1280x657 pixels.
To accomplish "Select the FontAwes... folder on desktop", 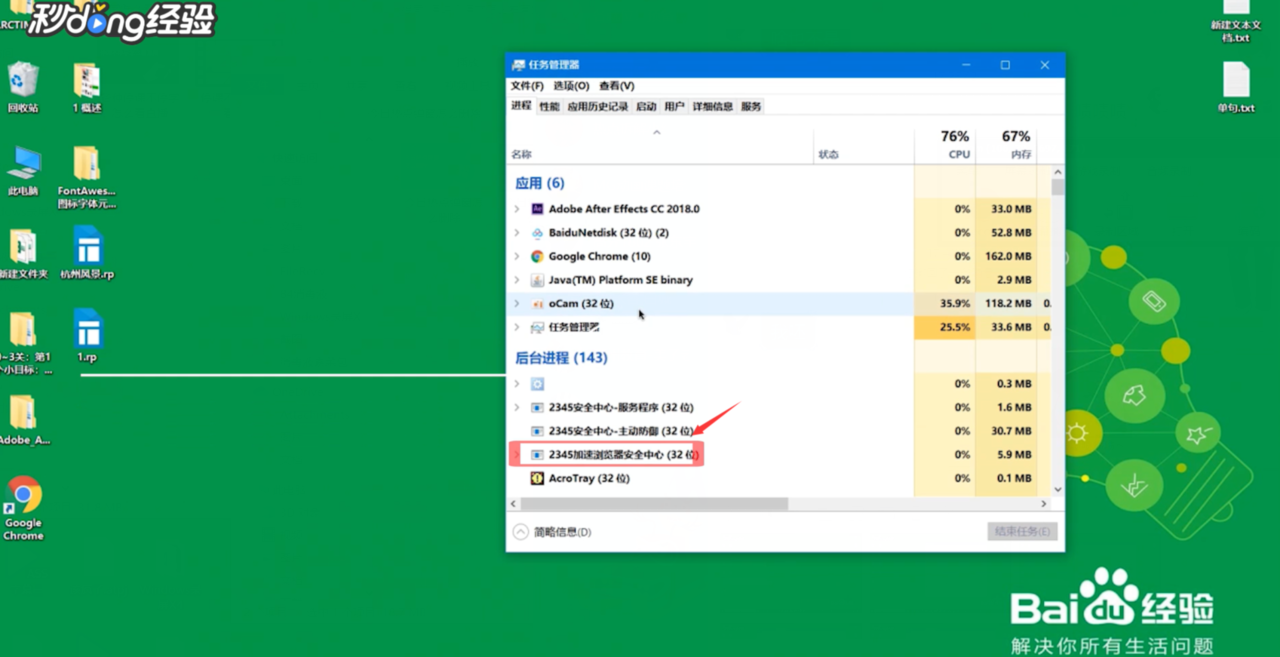I will click(87, 177).
